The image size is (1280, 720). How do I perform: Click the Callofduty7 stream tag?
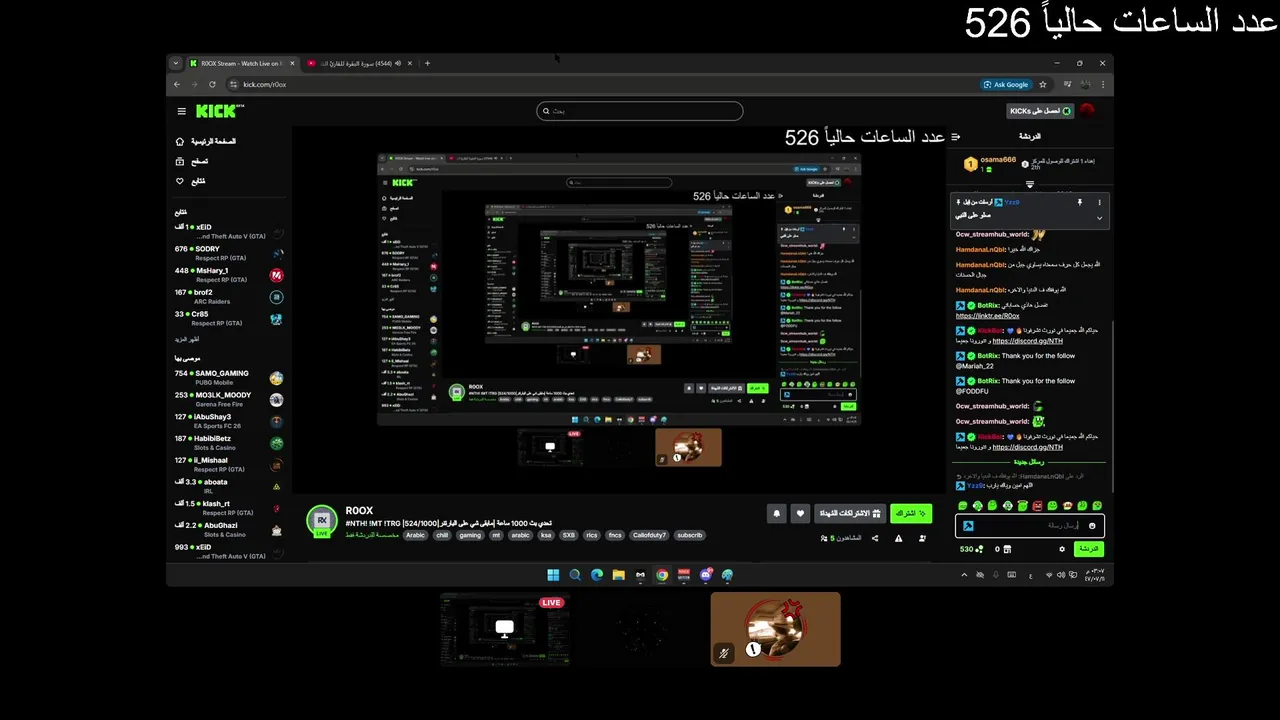(649, 535)
